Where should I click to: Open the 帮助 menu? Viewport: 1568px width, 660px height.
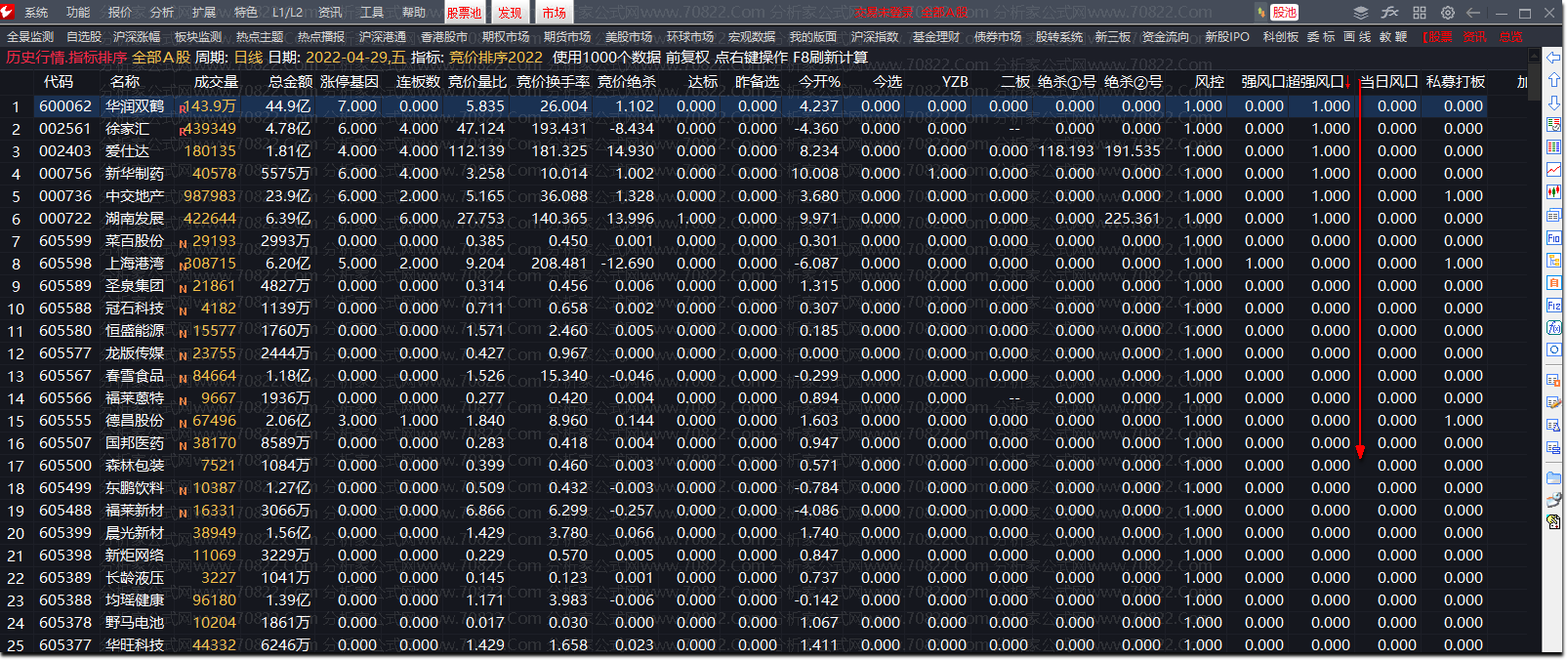pos(414,13)
